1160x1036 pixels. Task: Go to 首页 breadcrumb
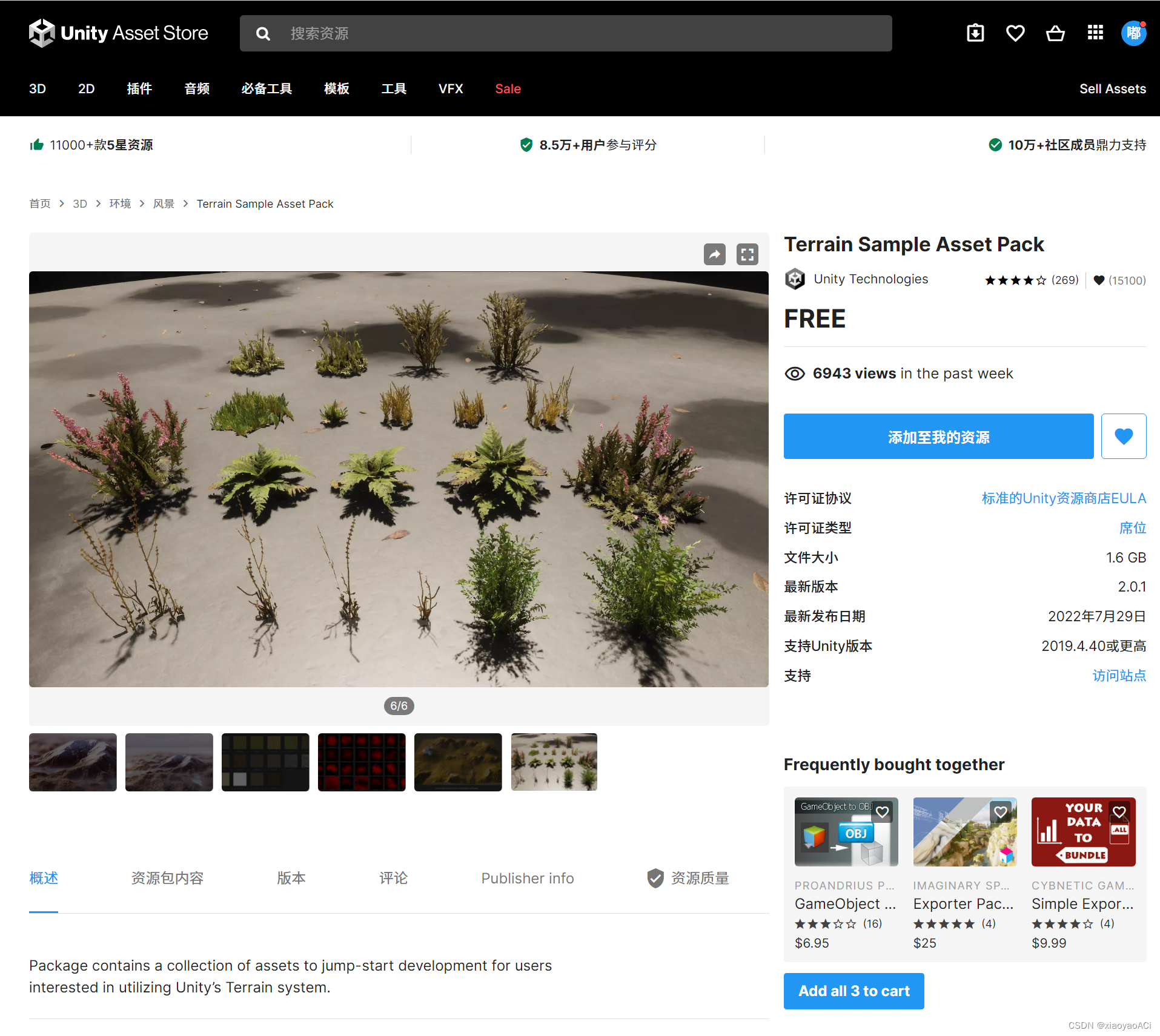pyautogui.click(x=40, y=204)
